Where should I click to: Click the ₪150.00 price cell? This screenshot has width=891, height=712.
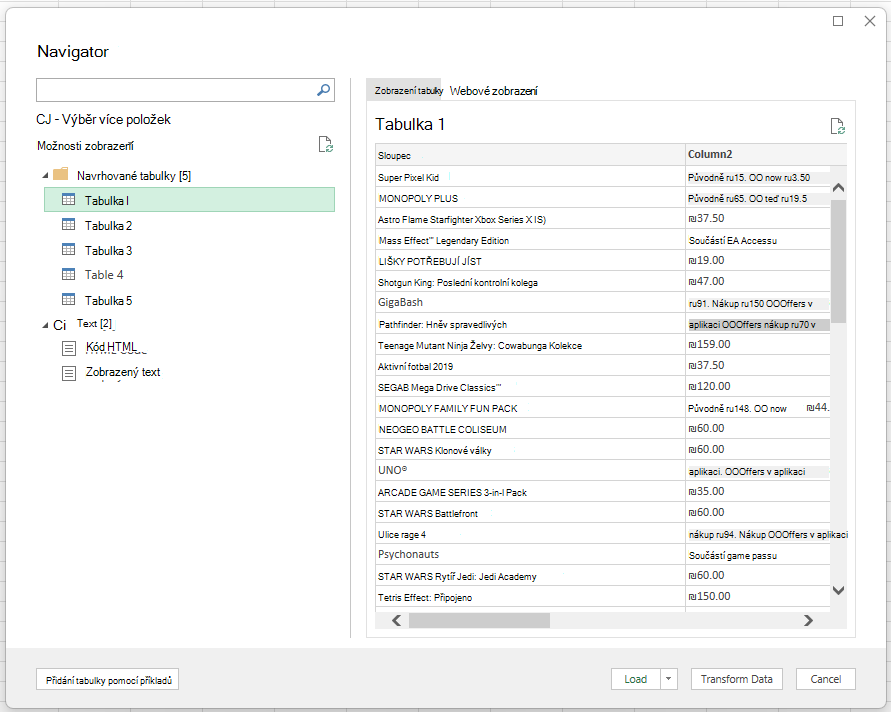pyautogui.click(x=758, y=597)
